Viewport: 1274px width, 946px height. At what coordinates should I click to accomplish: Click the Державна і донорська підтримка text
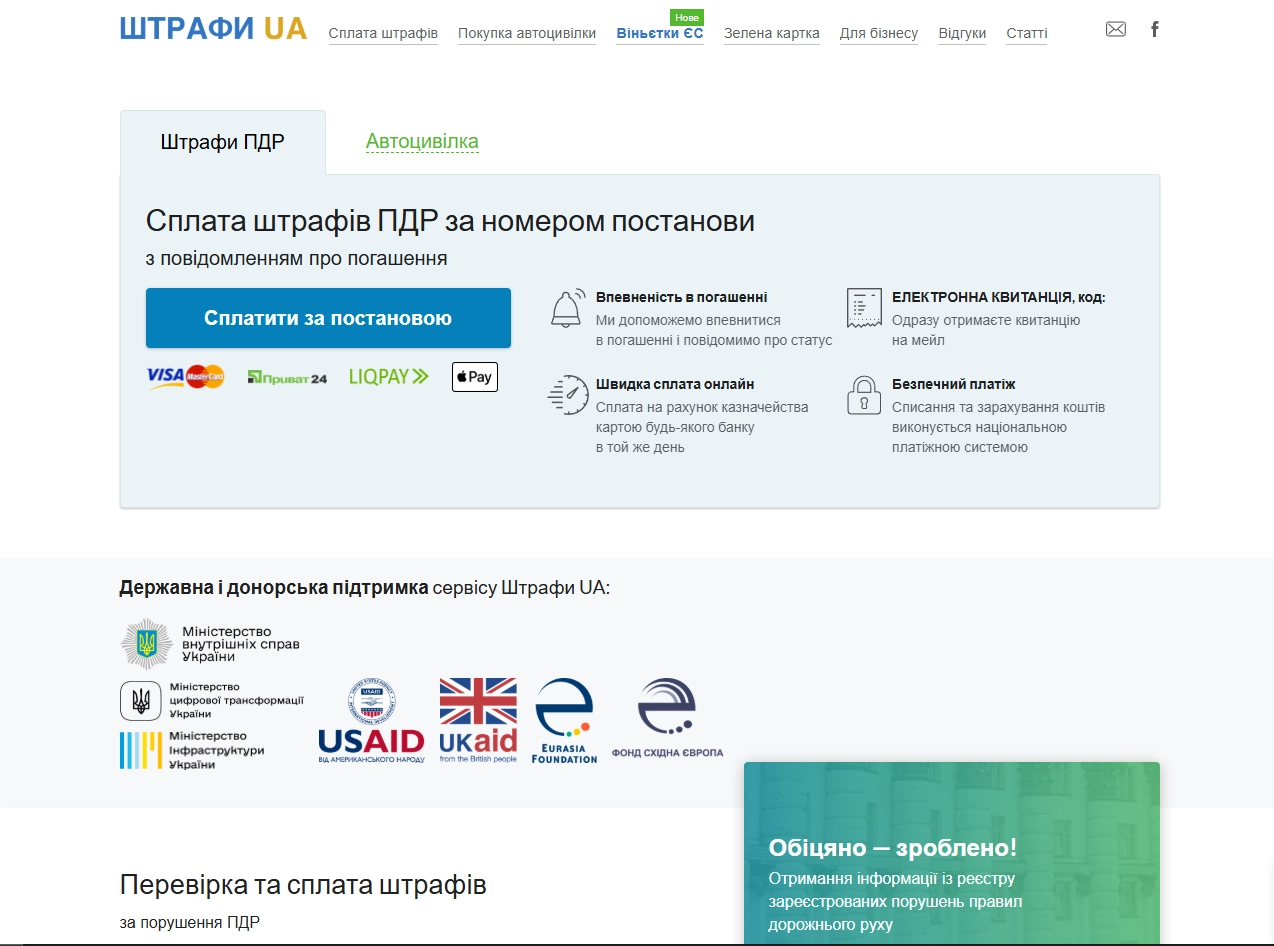pyautogui.click(x=274, y=587)
